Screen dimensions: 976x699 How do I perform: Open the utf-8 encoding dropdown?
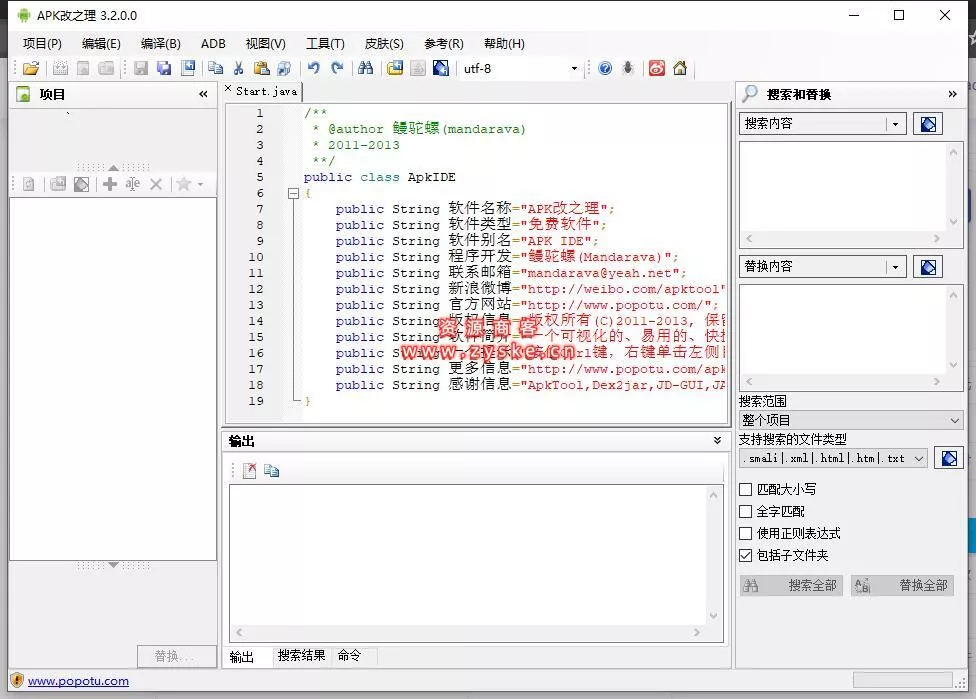coord(574,69)
